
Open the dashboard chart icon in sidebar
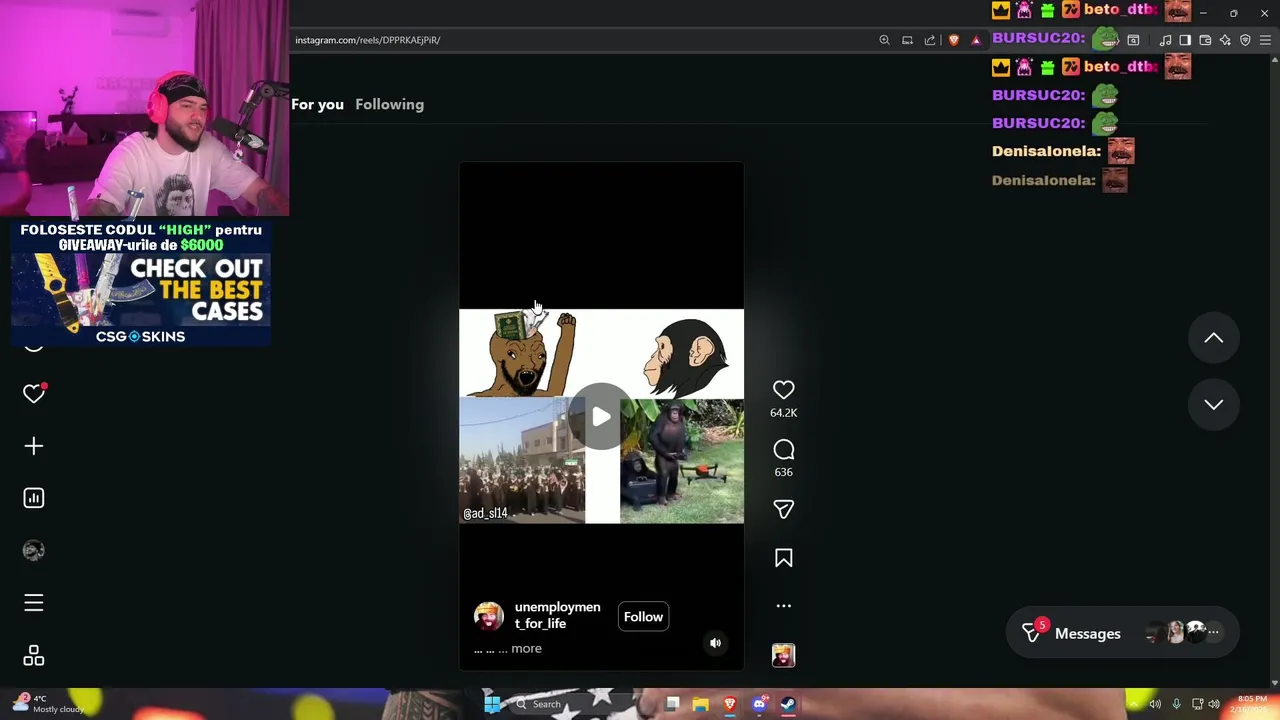pyautogui.click(x=34, y=498)
